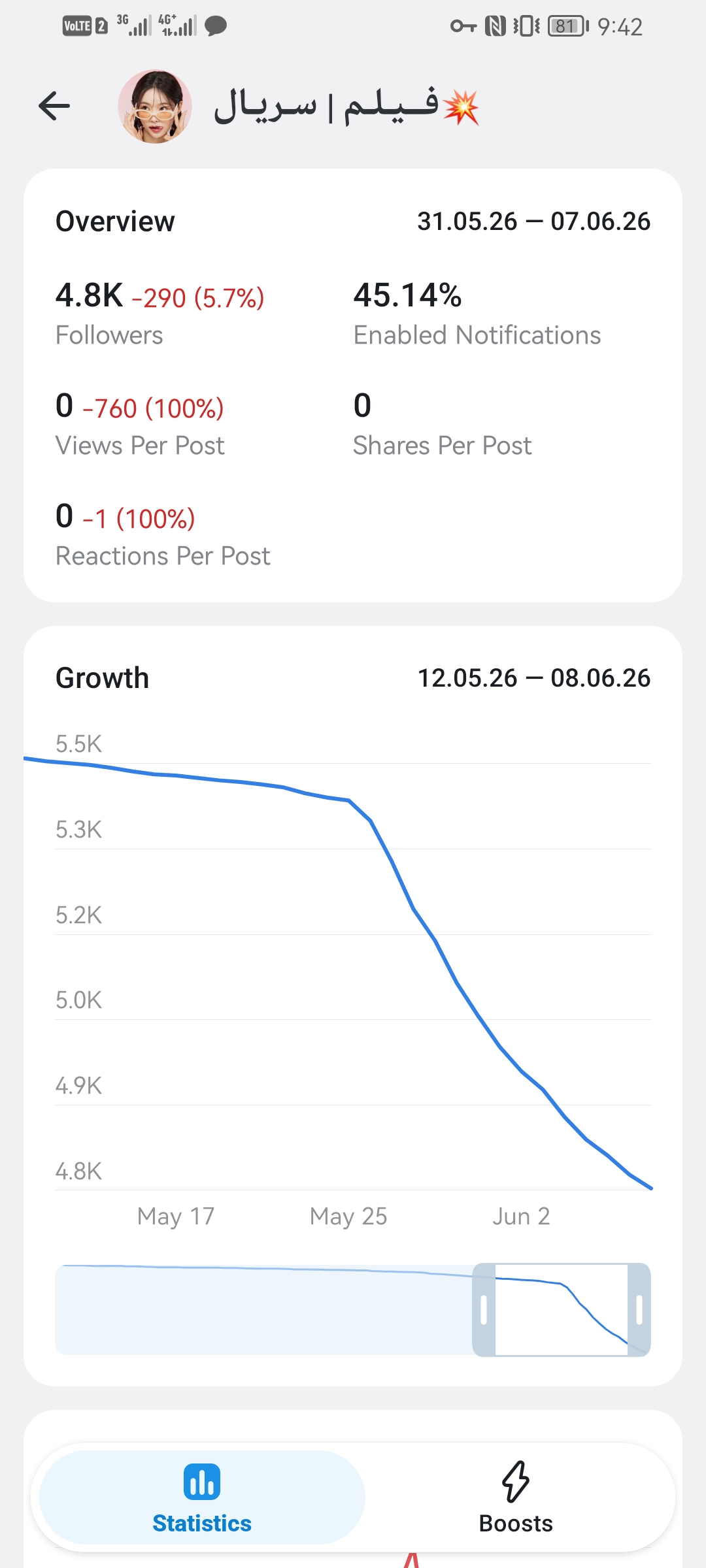
Task: Switch to the Statistics tab
Action: coord(202,1497)
